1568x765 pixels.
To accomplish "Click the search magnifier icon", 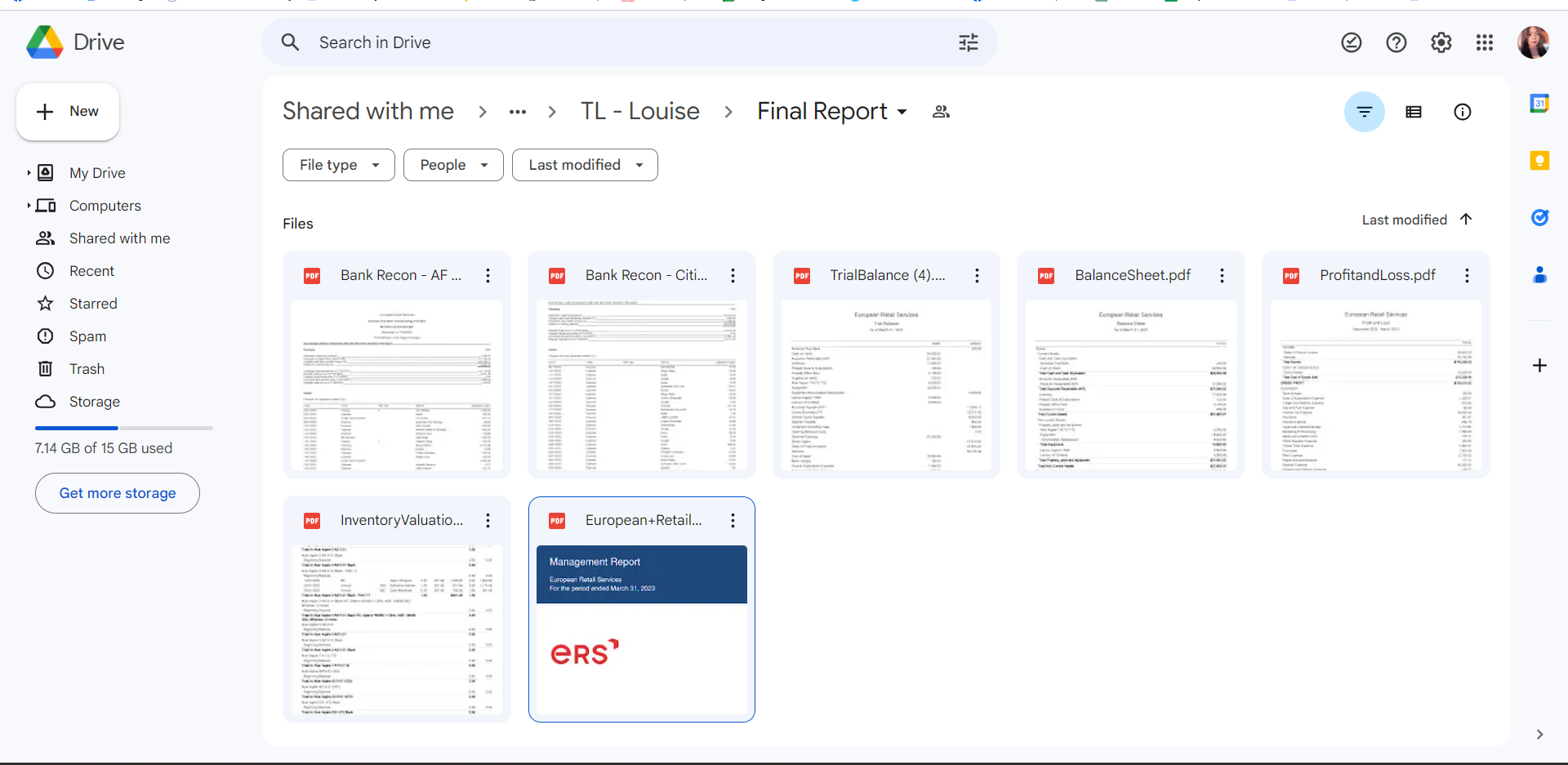I will click(x=290, y=42).
